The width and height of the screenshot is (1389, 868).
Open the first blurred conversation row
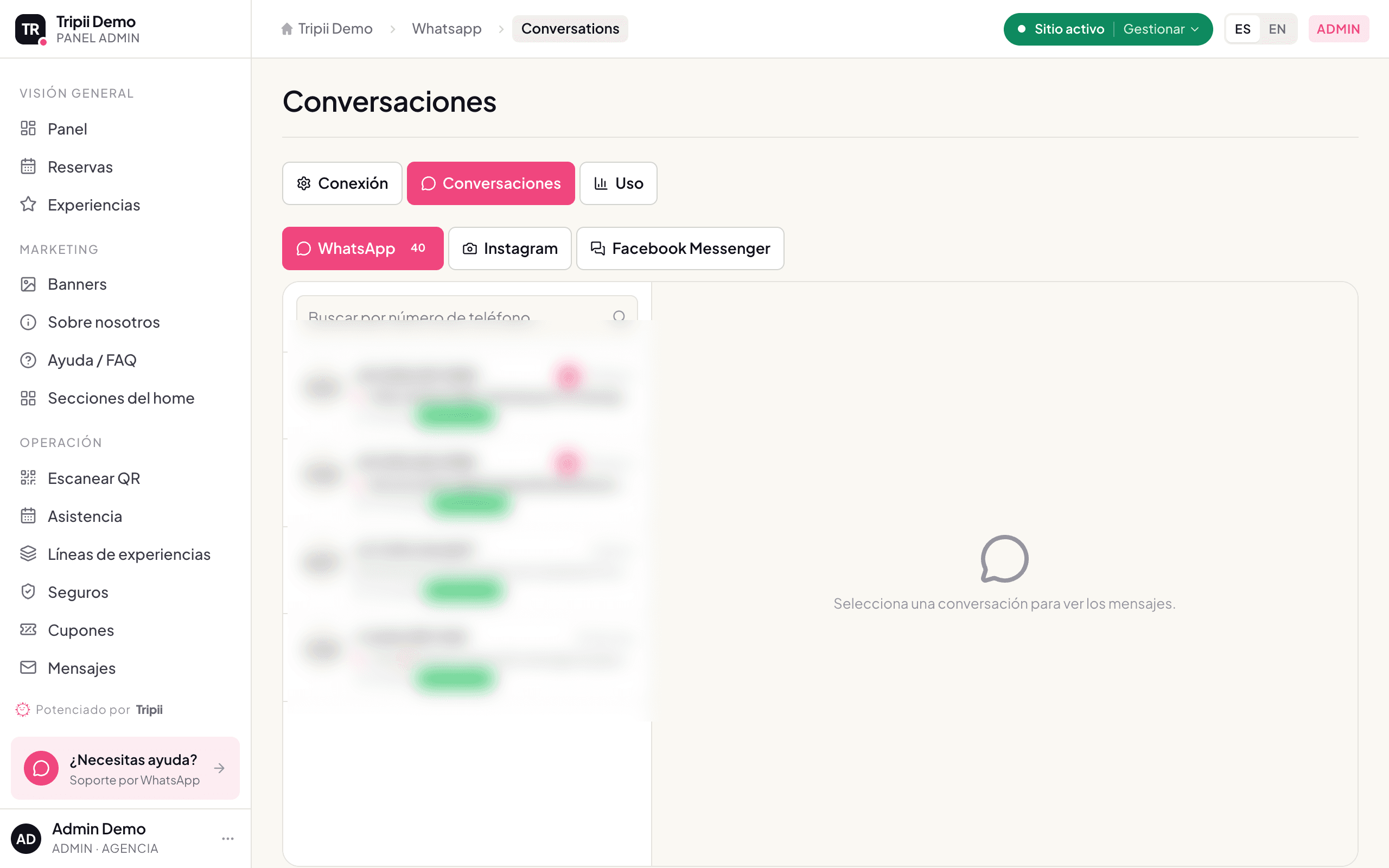(467, 395)
